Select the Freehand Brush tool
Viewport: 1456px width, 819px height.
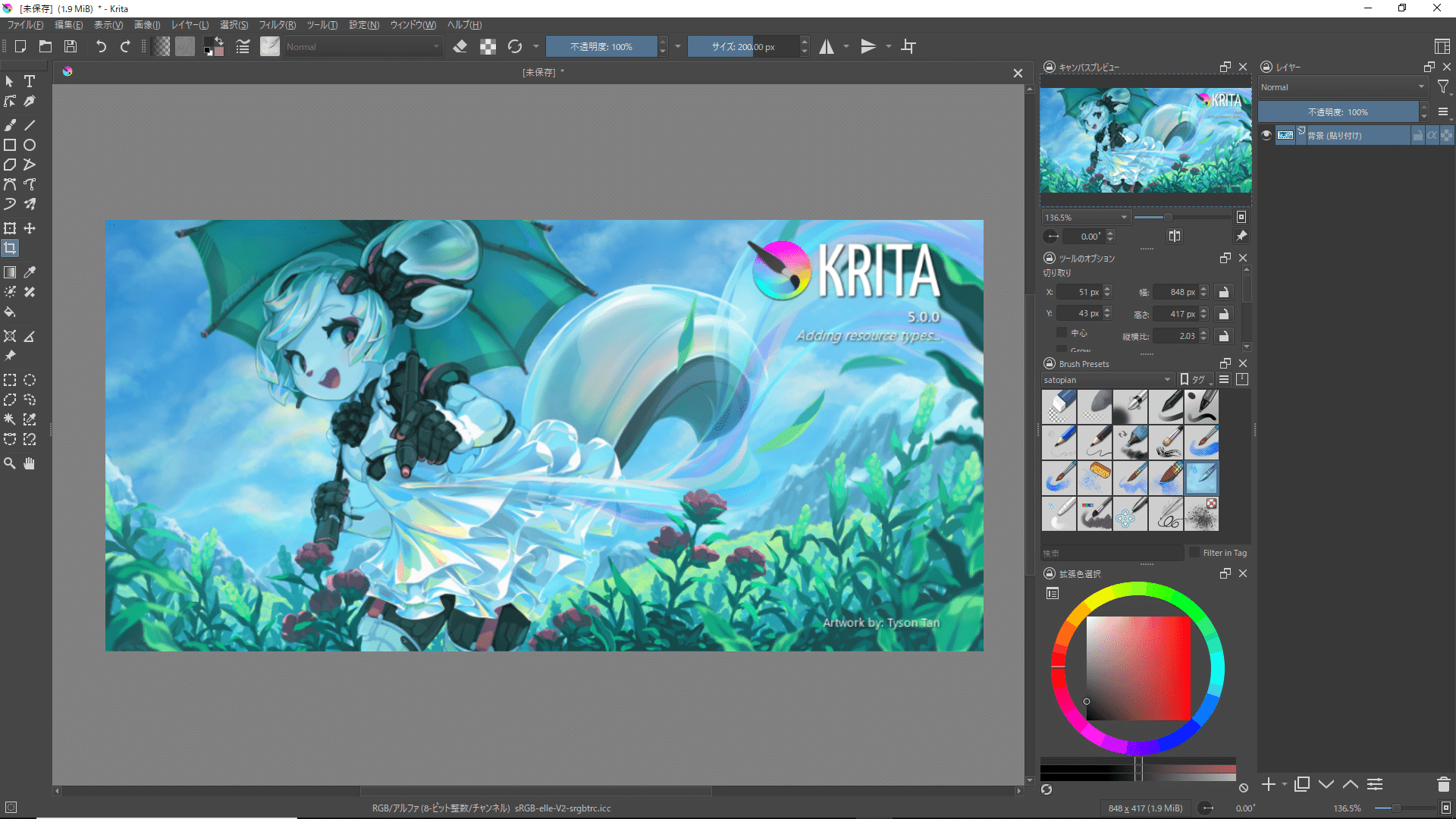point(10,125)
